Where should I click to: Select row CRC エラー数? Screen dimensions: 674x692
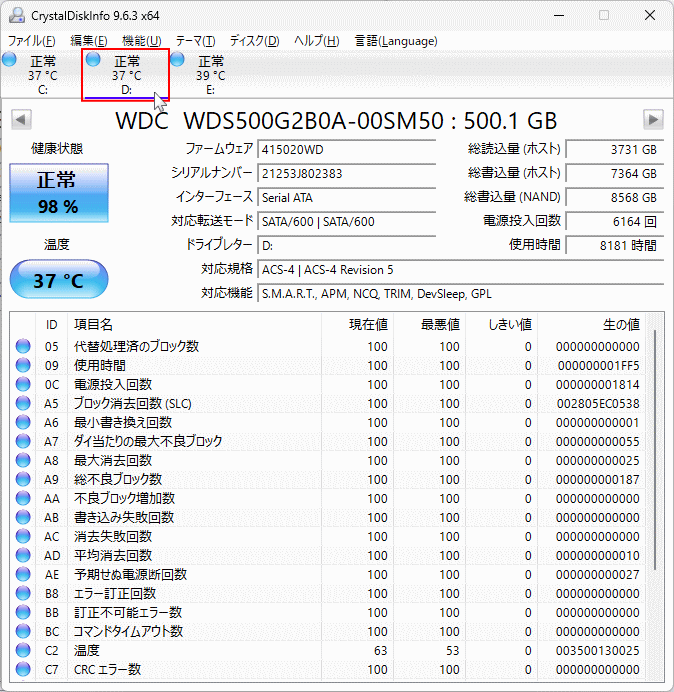[x=328, y=669]
